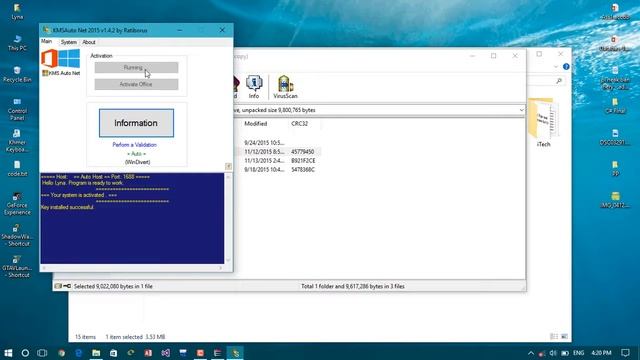Screen dimensions: 640x360
Task: Toggle the KMSAuto log panel collapse button
Action: pyautogui.click(x=228, y=166)
